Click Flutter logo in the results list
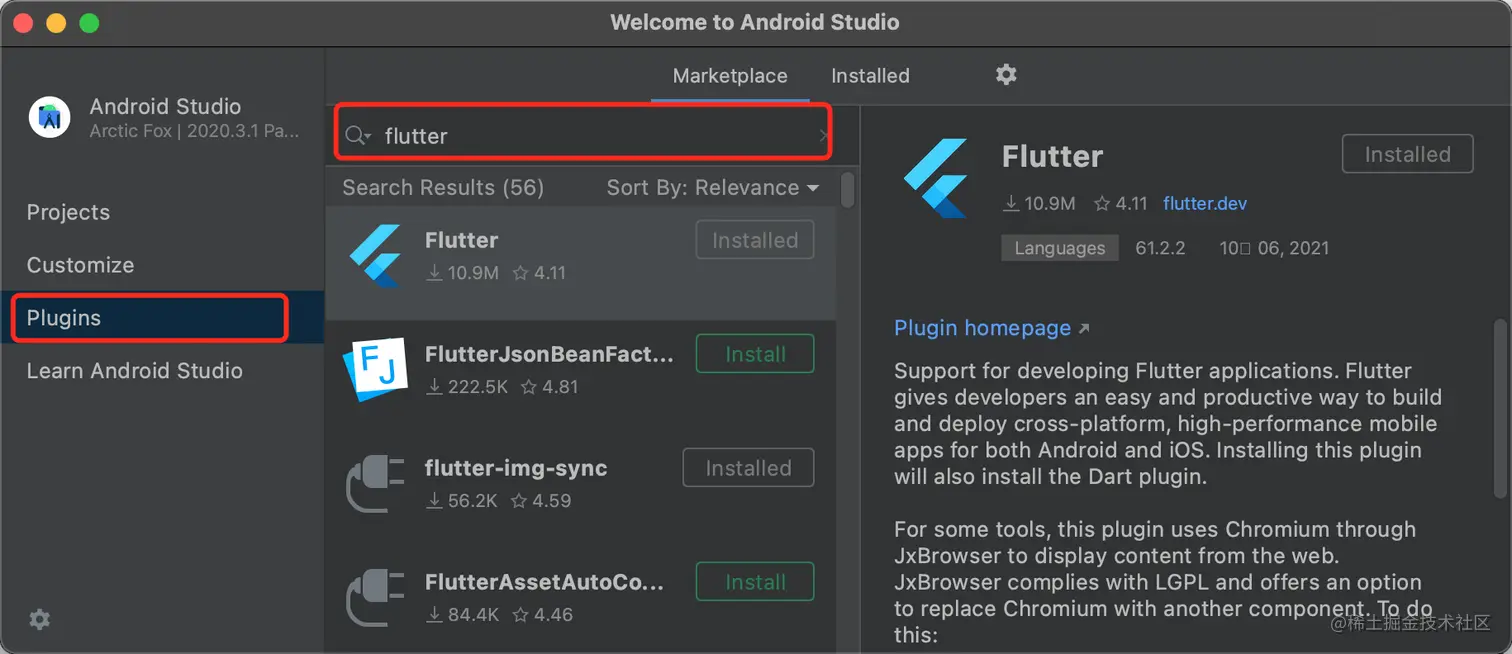 pos(375,256)
